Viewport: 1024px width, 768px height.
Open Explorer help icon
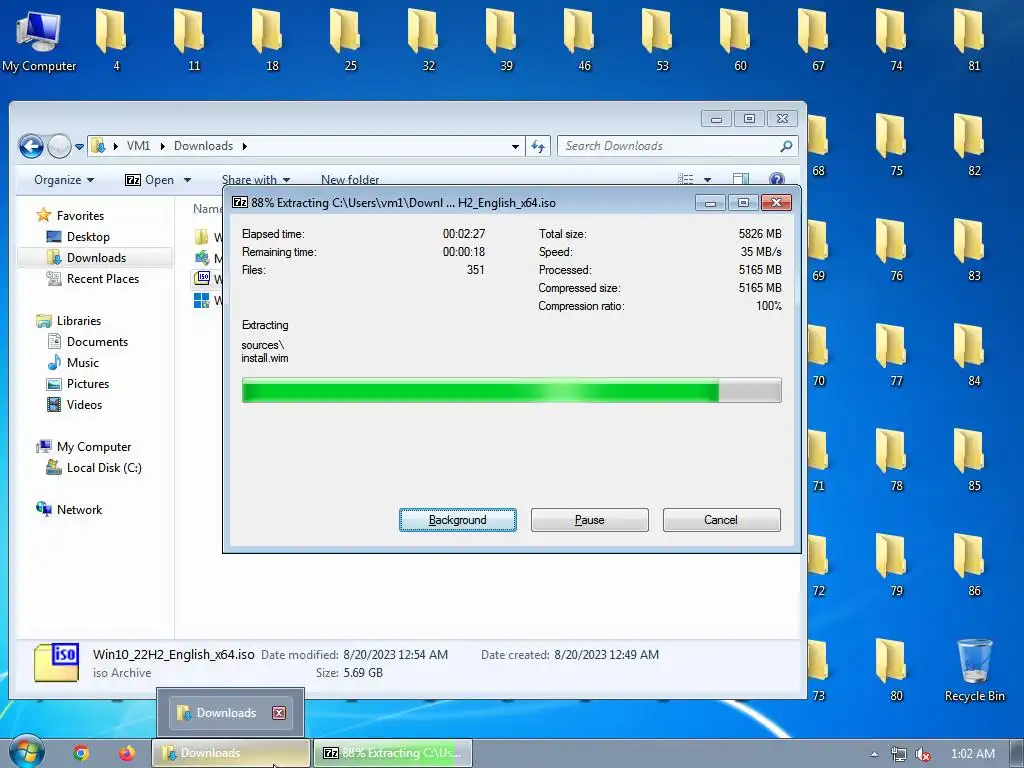(x=776, y=179)
